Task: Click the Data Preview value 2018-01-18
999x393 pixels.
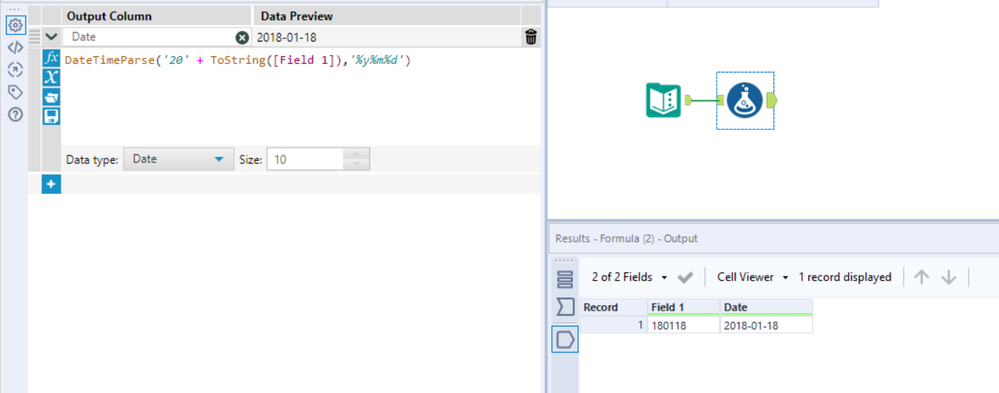Action: pos(286,38)
